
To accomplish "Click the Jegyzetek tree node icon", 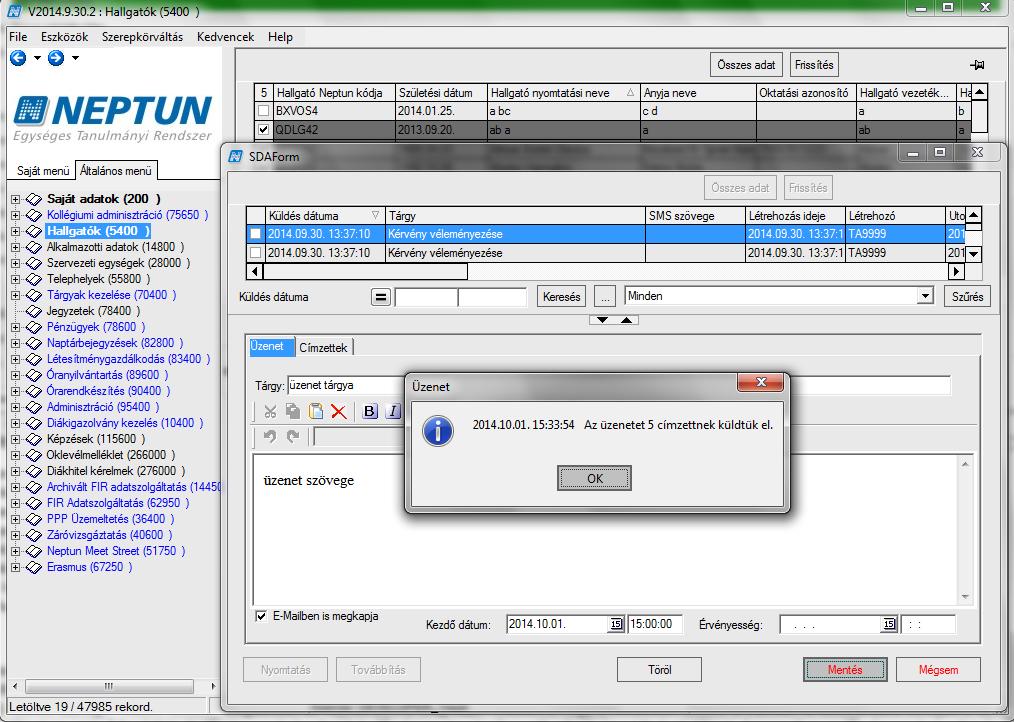I will (x=34, y=311).
